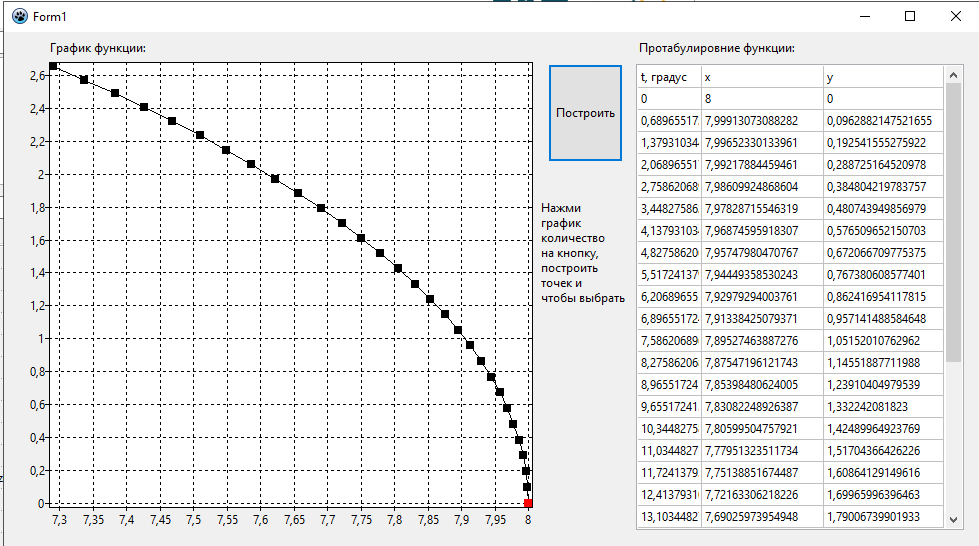979x546 pixels.
Task: Click the table scrollbar up arrow
Action: [952, 76]
